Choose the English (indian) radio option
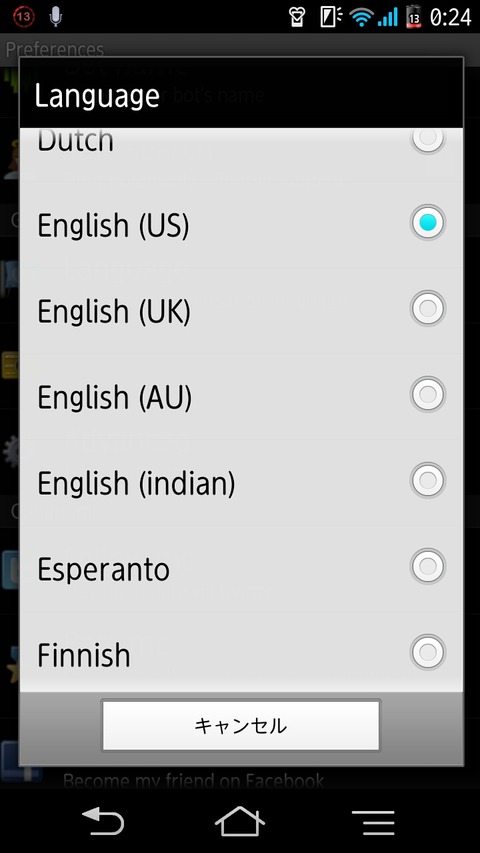 tap(428, 480)
